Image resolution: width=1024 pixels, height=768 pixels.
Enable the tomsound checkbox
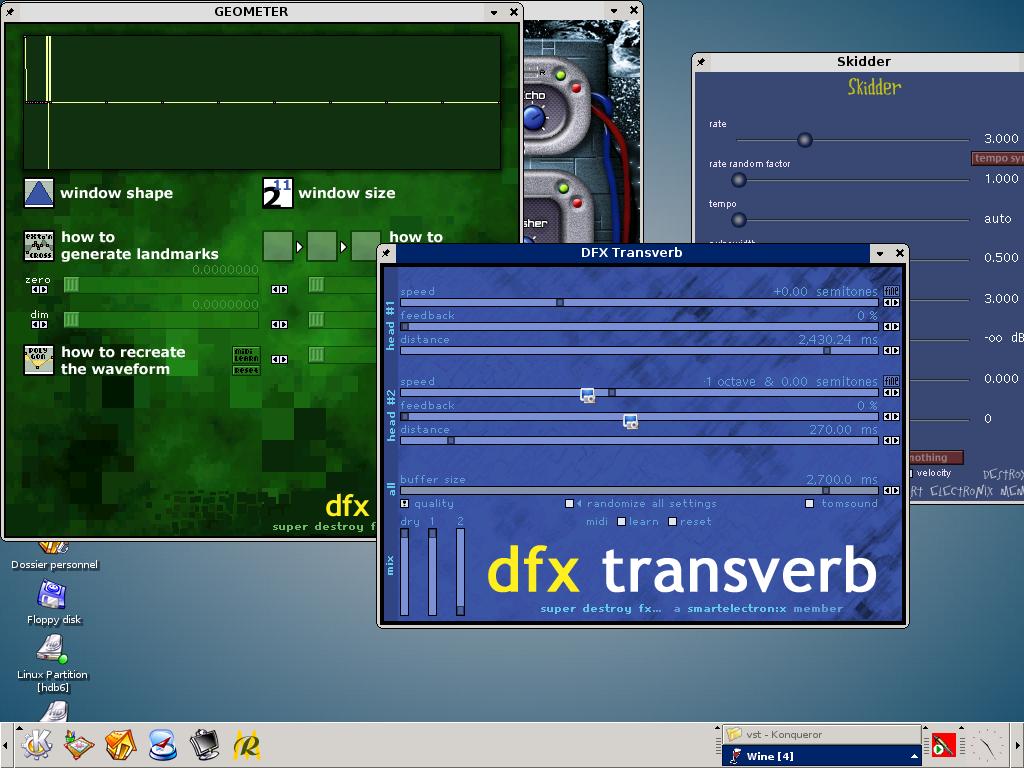[810, 504]
